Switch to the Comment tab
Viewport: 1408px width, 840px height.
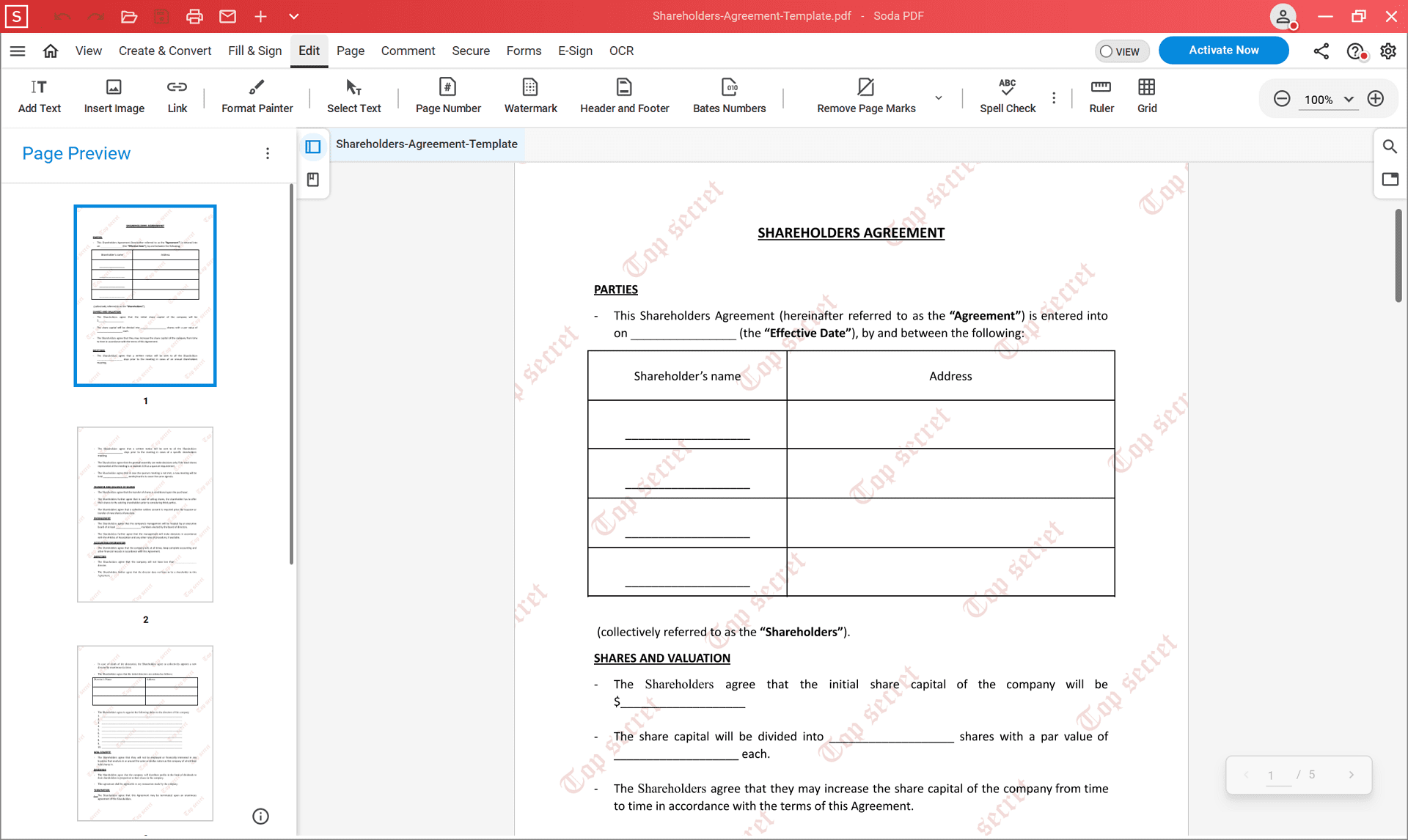408,50
